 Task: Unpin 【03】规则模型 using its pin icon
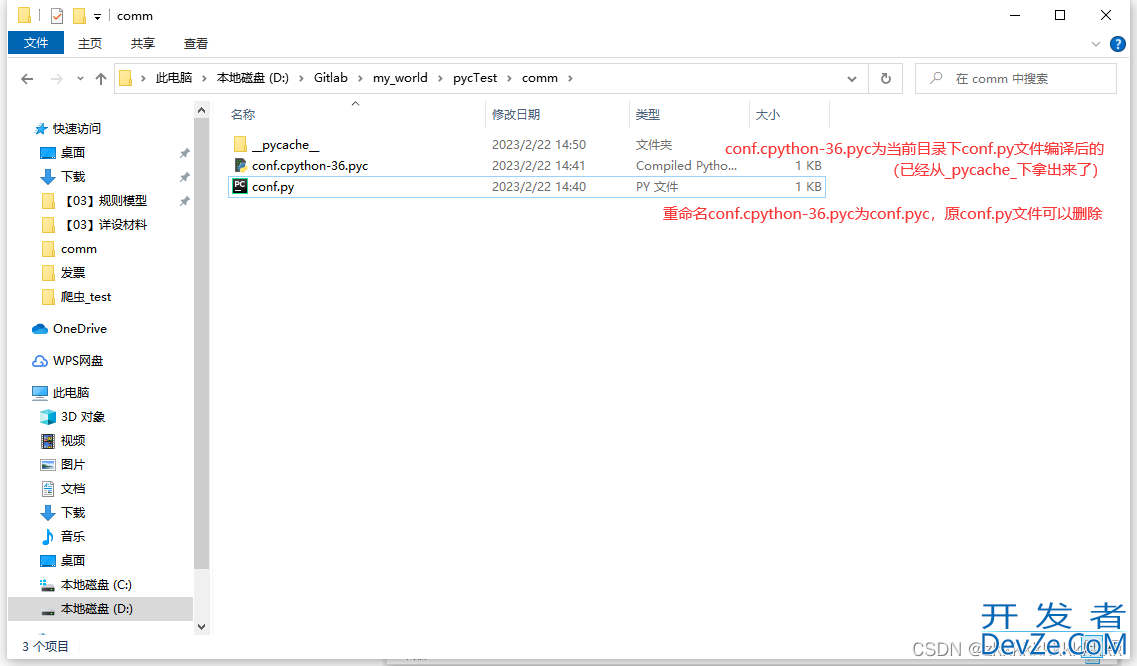click(x=184, y=201)
